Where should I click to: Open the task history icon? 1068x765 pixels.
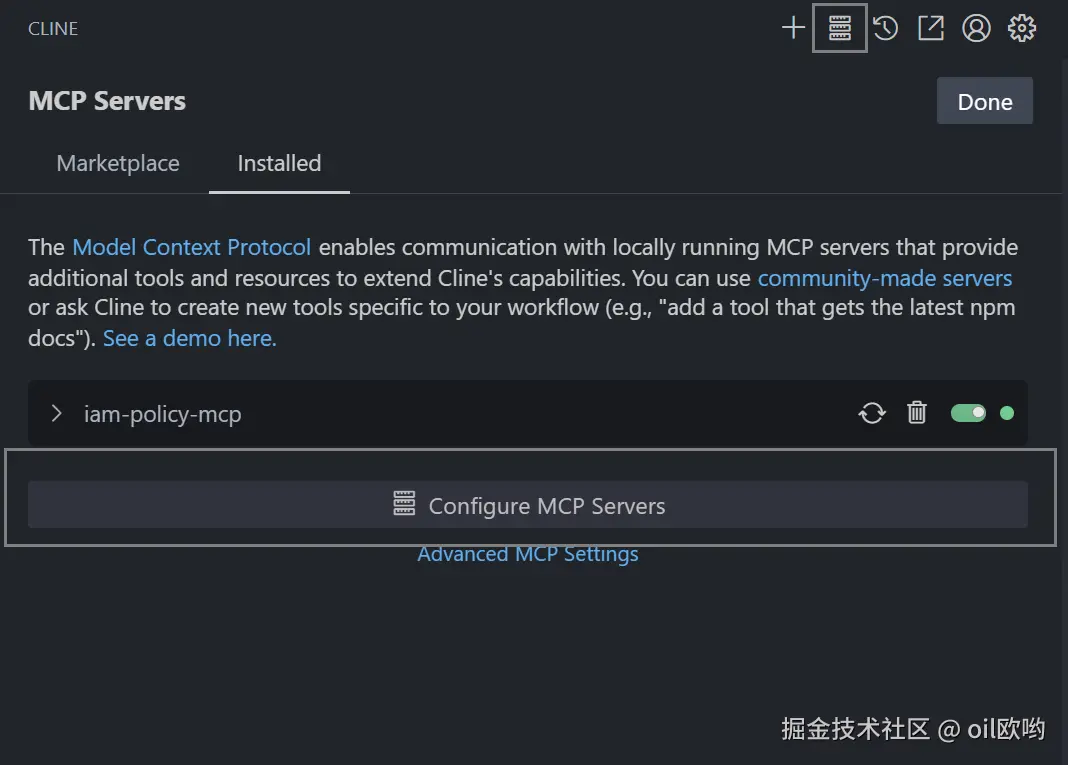click(885, 28)
